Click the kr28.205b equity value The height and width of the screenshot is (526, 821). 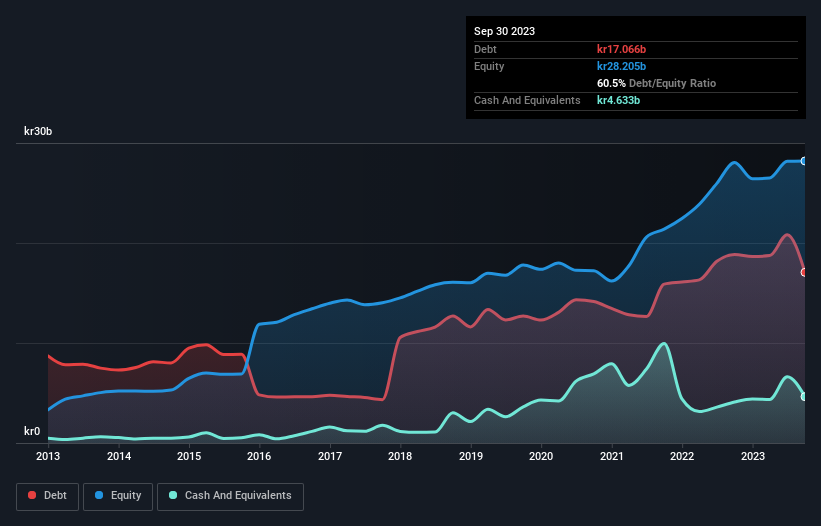point(622,66)
